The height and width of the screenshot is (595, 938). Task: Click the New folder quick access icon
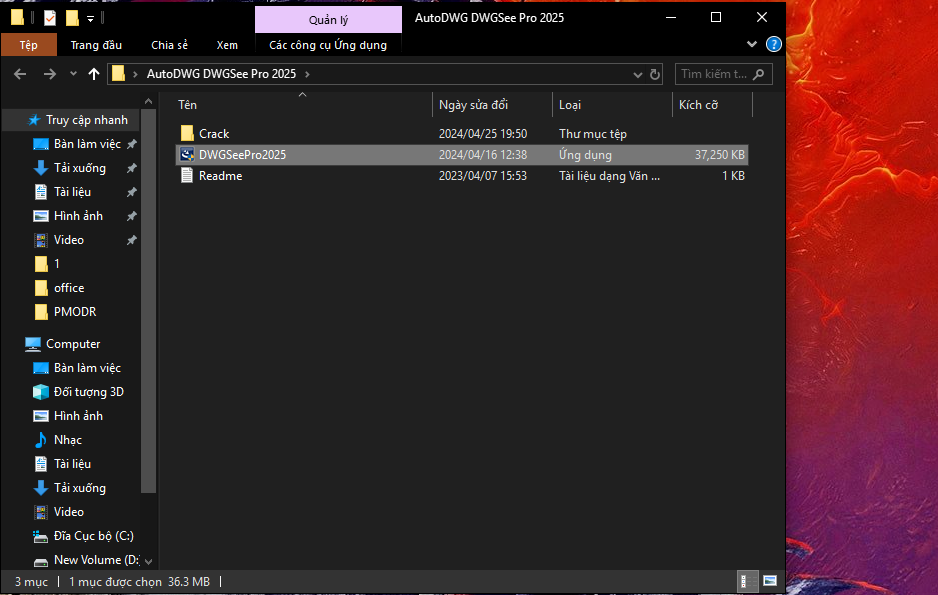[72, 19]
